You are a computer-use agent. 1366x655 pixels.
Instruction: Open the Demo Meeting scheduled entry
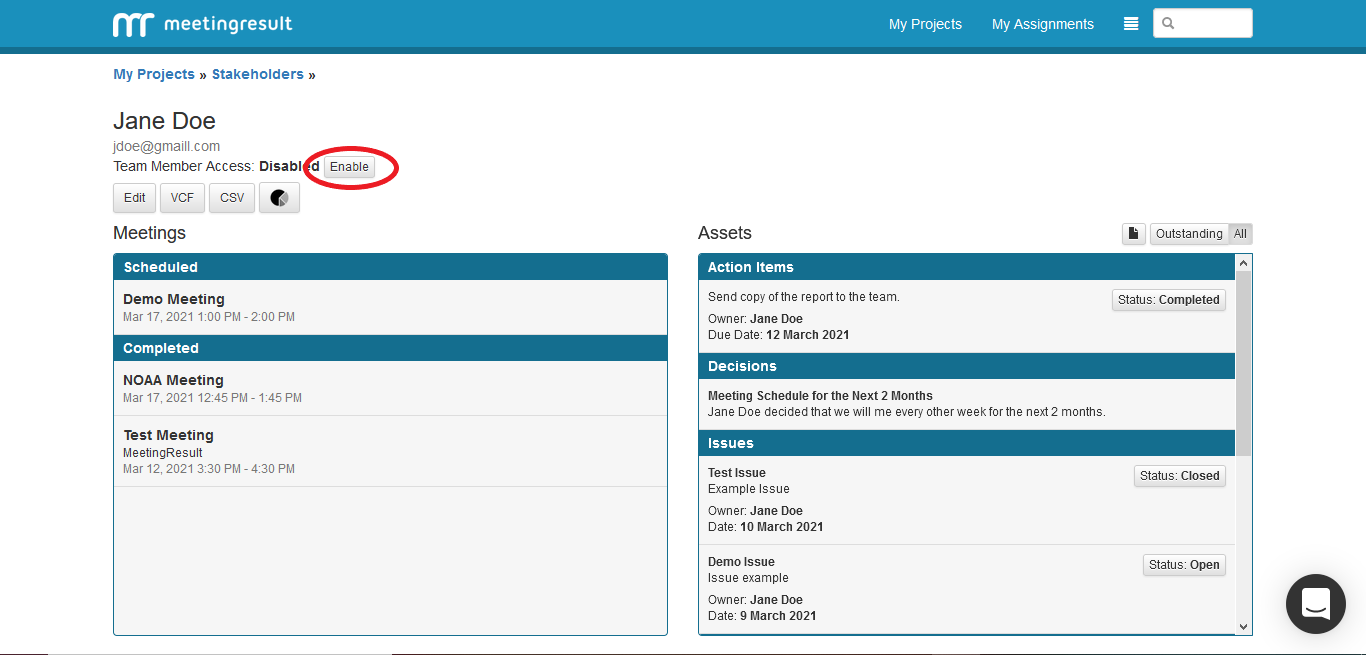(174, 299)
